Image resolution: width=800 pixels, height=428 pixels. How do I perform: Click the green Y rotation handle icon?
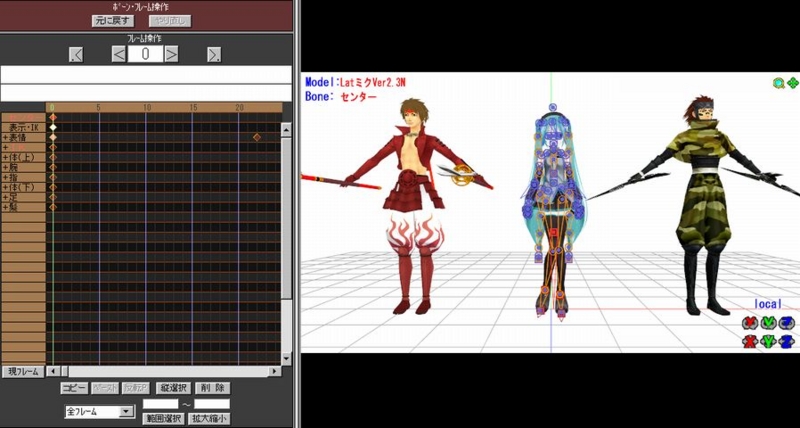point(768,323)
